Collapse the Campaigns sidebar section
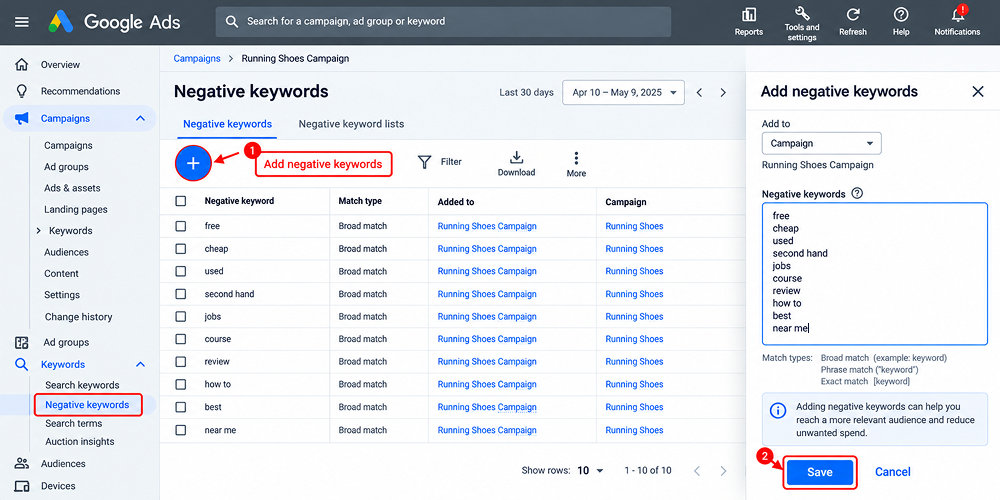The height and width of the screenshot is (500, 1000). coord(140,118)
